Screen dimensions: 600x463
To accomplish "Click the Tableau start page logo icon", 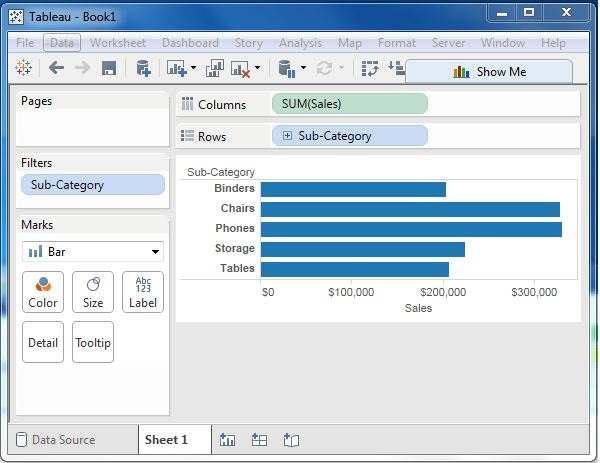I will coord(24,68).
